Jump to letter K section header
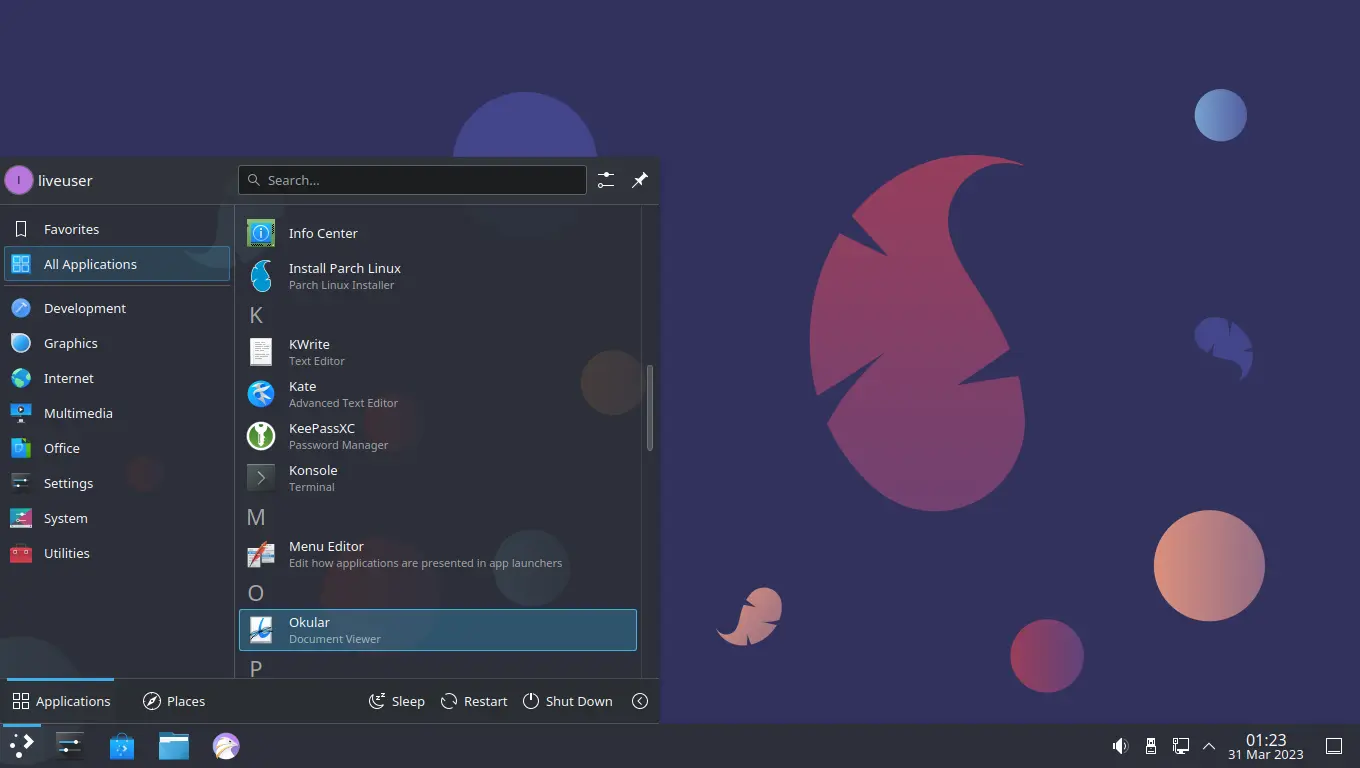The width and height of the screenshot is (1360, 768). 256,315
